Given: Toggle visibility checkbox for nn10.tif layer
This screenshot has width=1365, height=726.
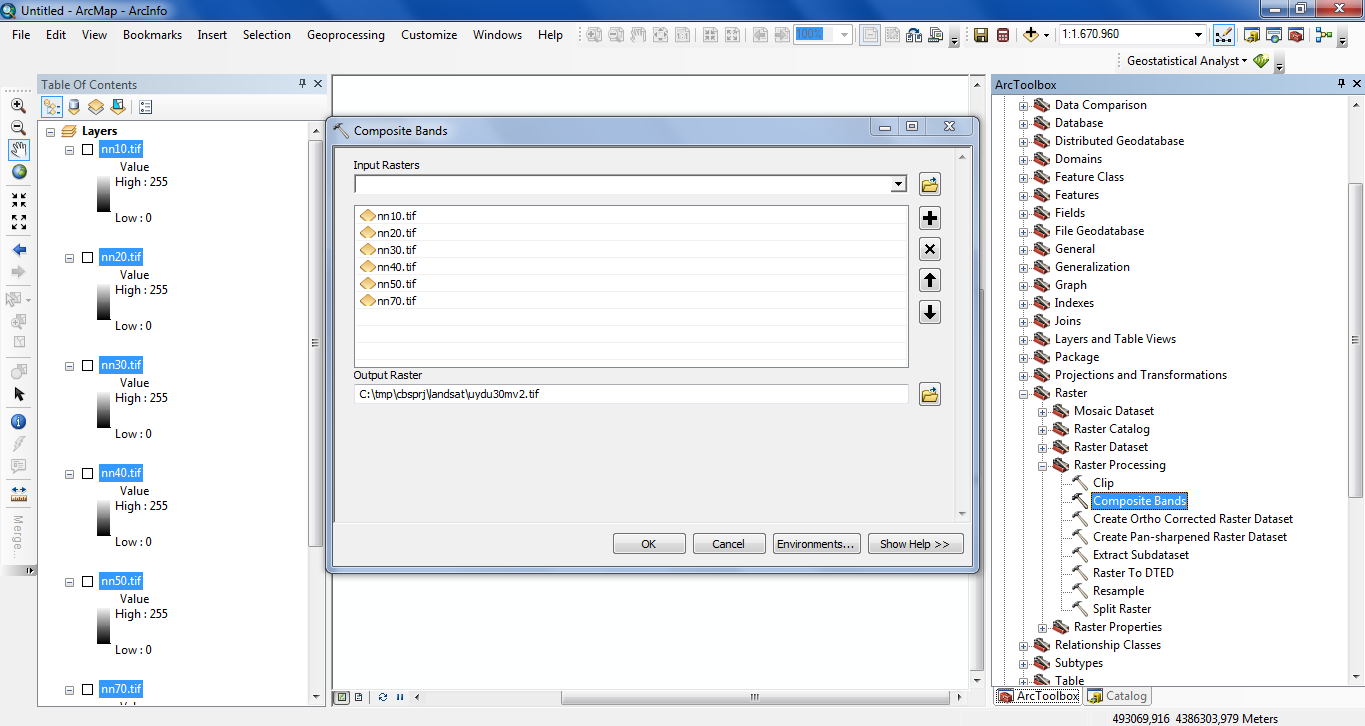Looking at the screenshot, I should tap(87, 149).
